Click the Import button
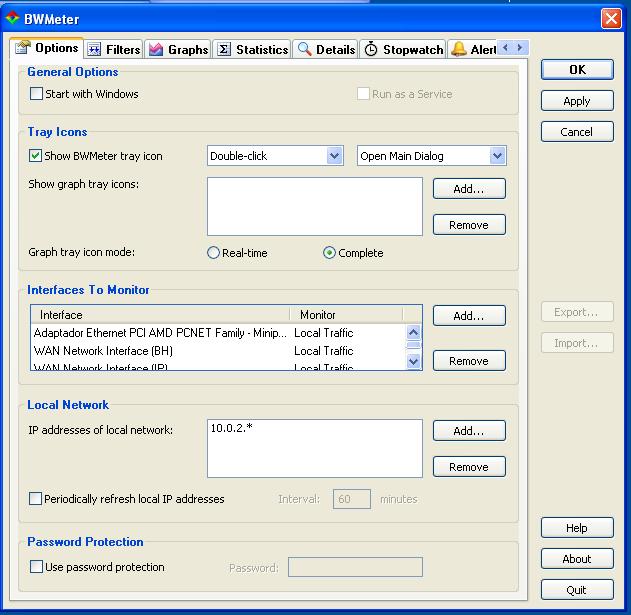The image size is (631, 615). click(x=577, y=343)
